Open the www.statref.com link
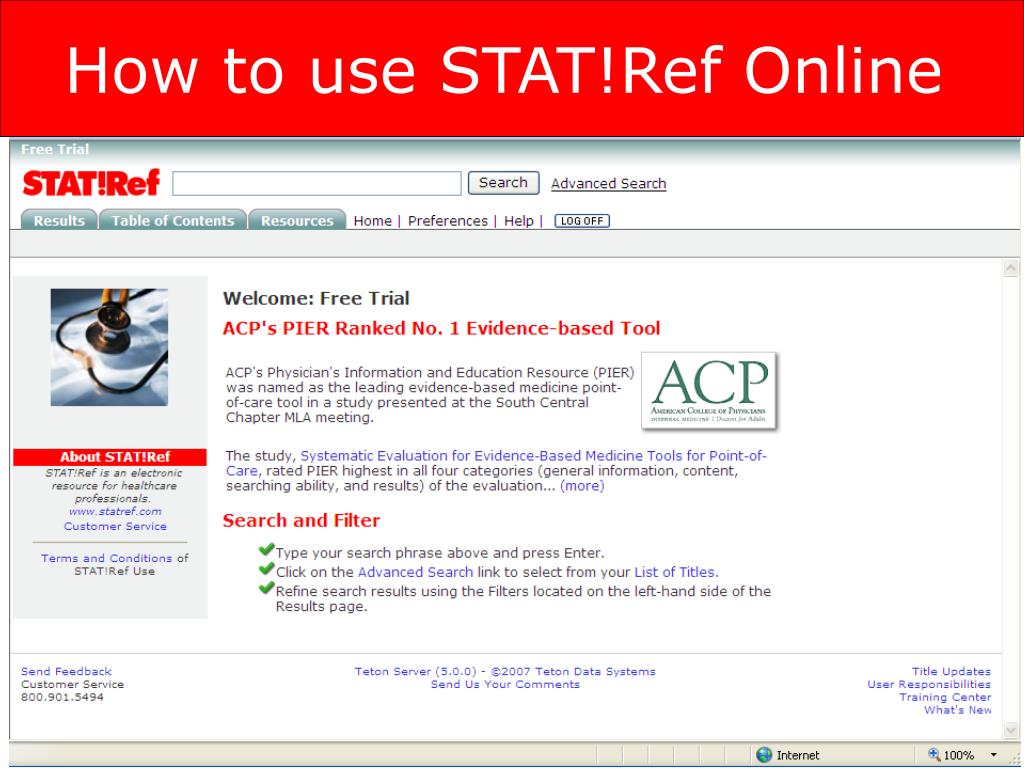 [x=115, y=511]
